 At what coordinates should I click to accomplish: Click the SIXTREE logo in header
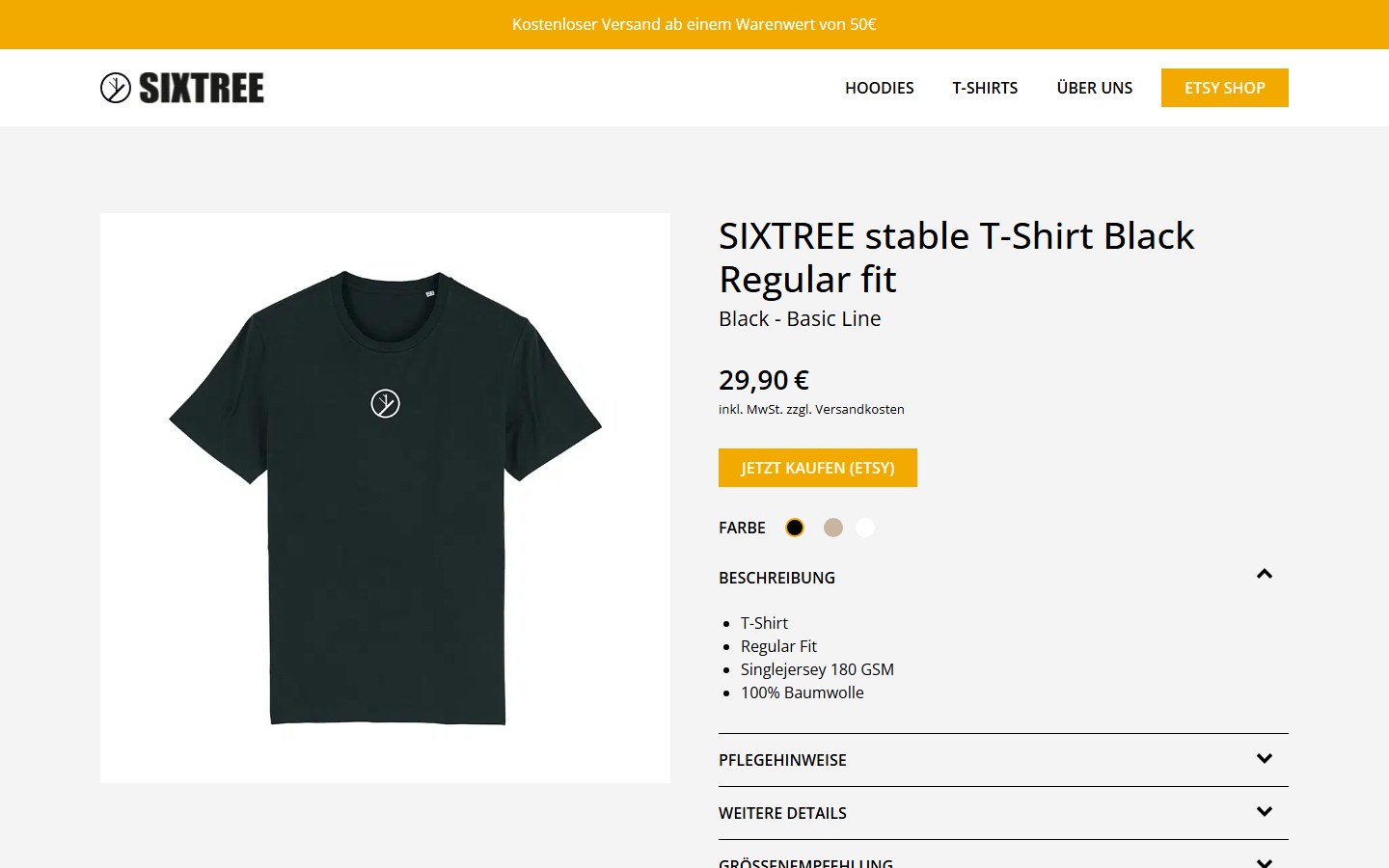click(x=182, y=88)
